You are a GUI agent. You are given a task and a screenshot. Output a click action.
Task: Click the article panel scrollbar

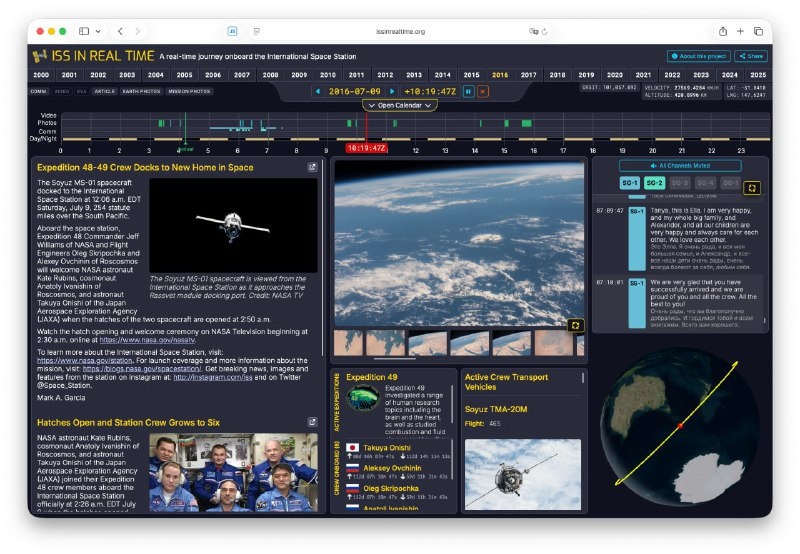322,258
